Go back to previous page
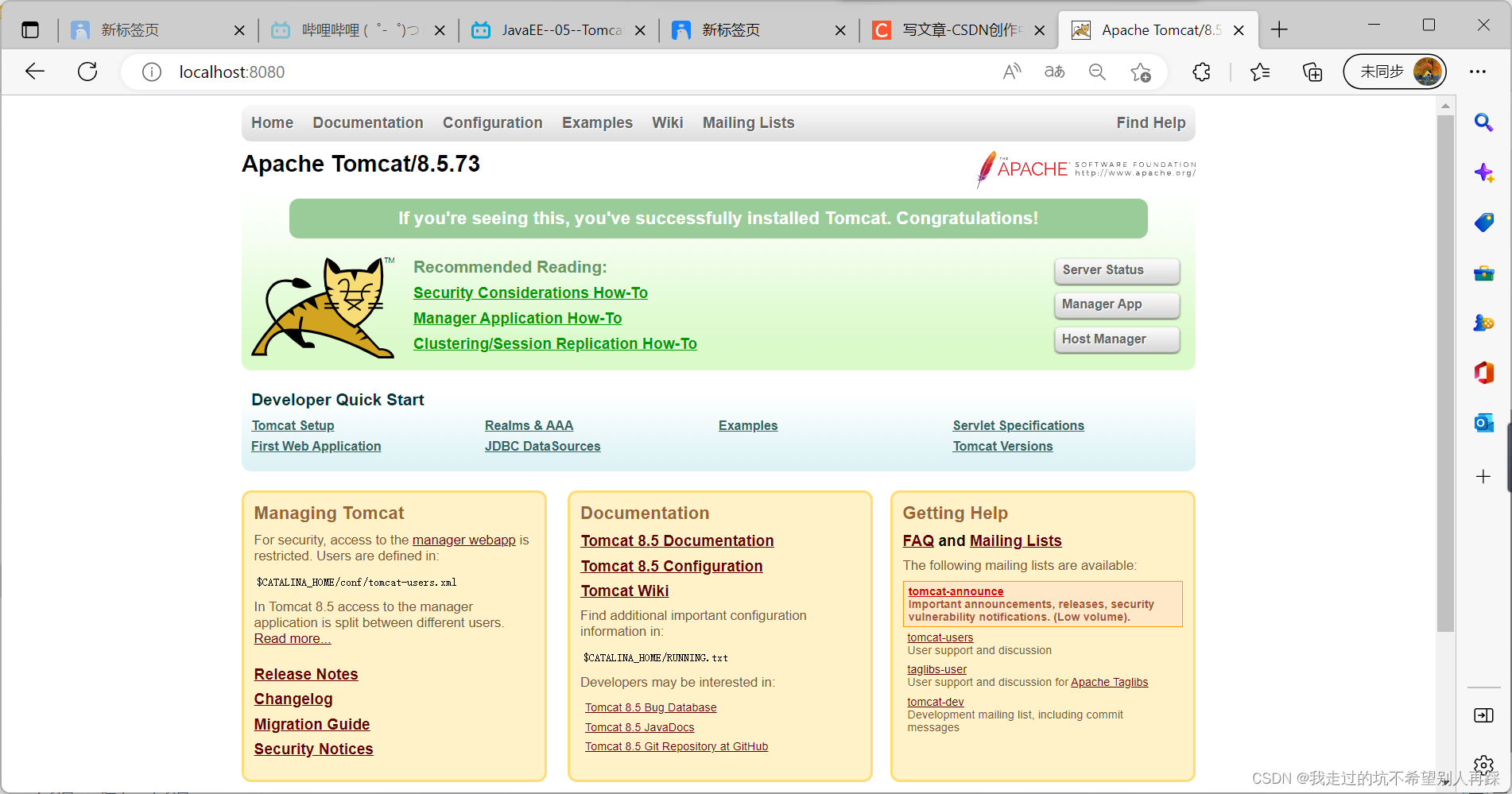This screenshot has width=1512, height=794. (x=35, y=72)
